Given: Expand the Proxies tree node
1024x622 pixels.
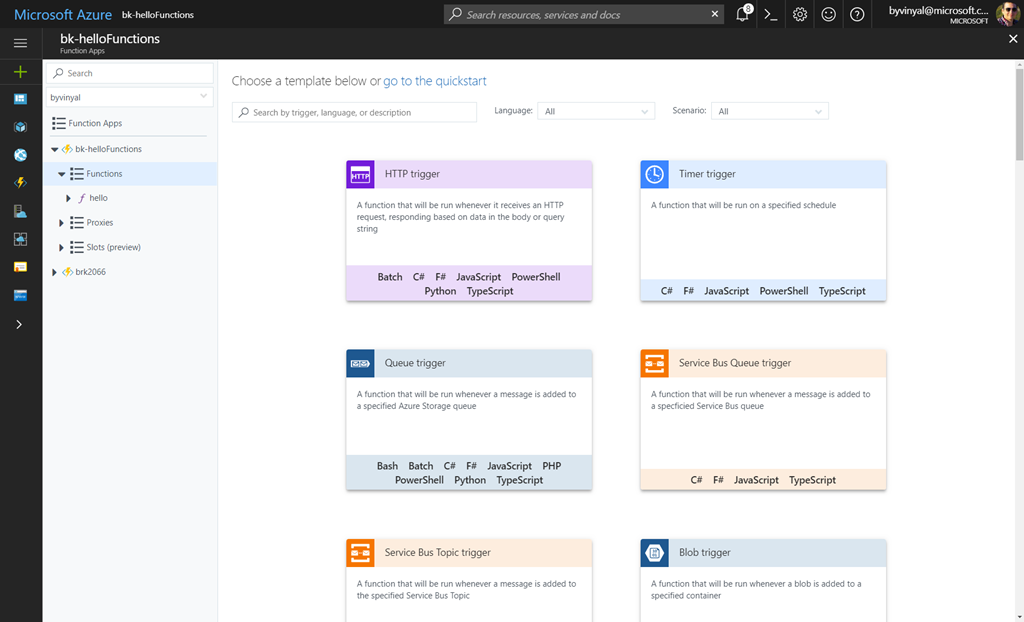Looking at the screenshot, I should 61,223.
